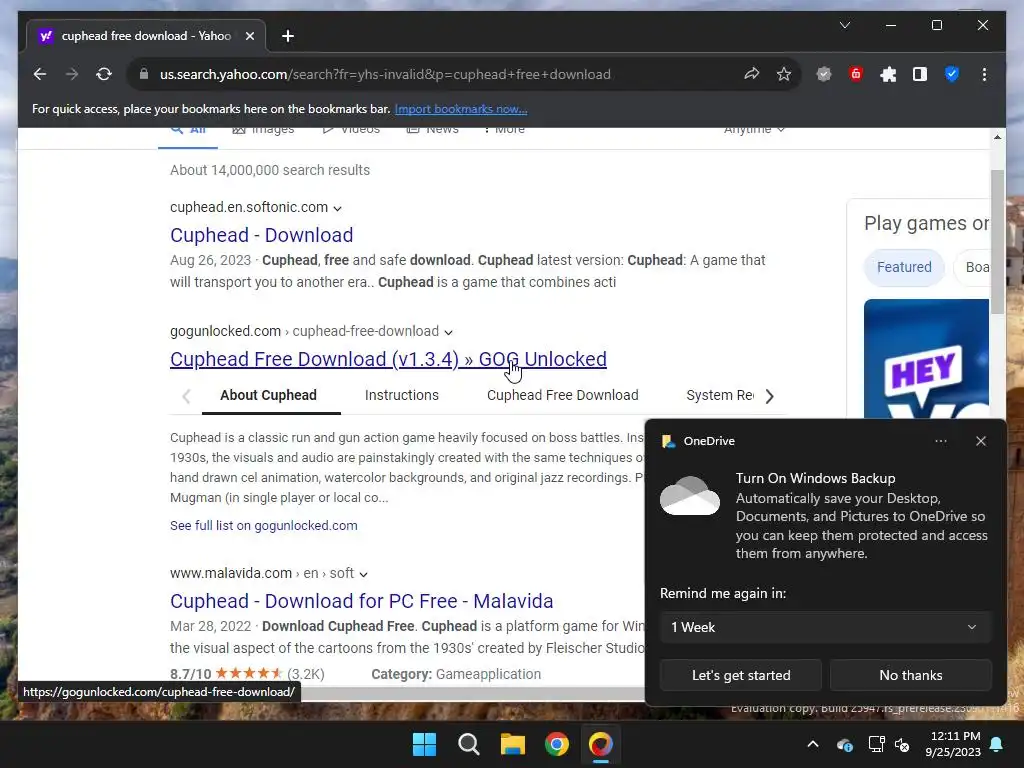Image resolution: width=1024 pixels, height=768 pixels.
Task: Click scrollbar up arrow
Action: click(x=997, y=137)
